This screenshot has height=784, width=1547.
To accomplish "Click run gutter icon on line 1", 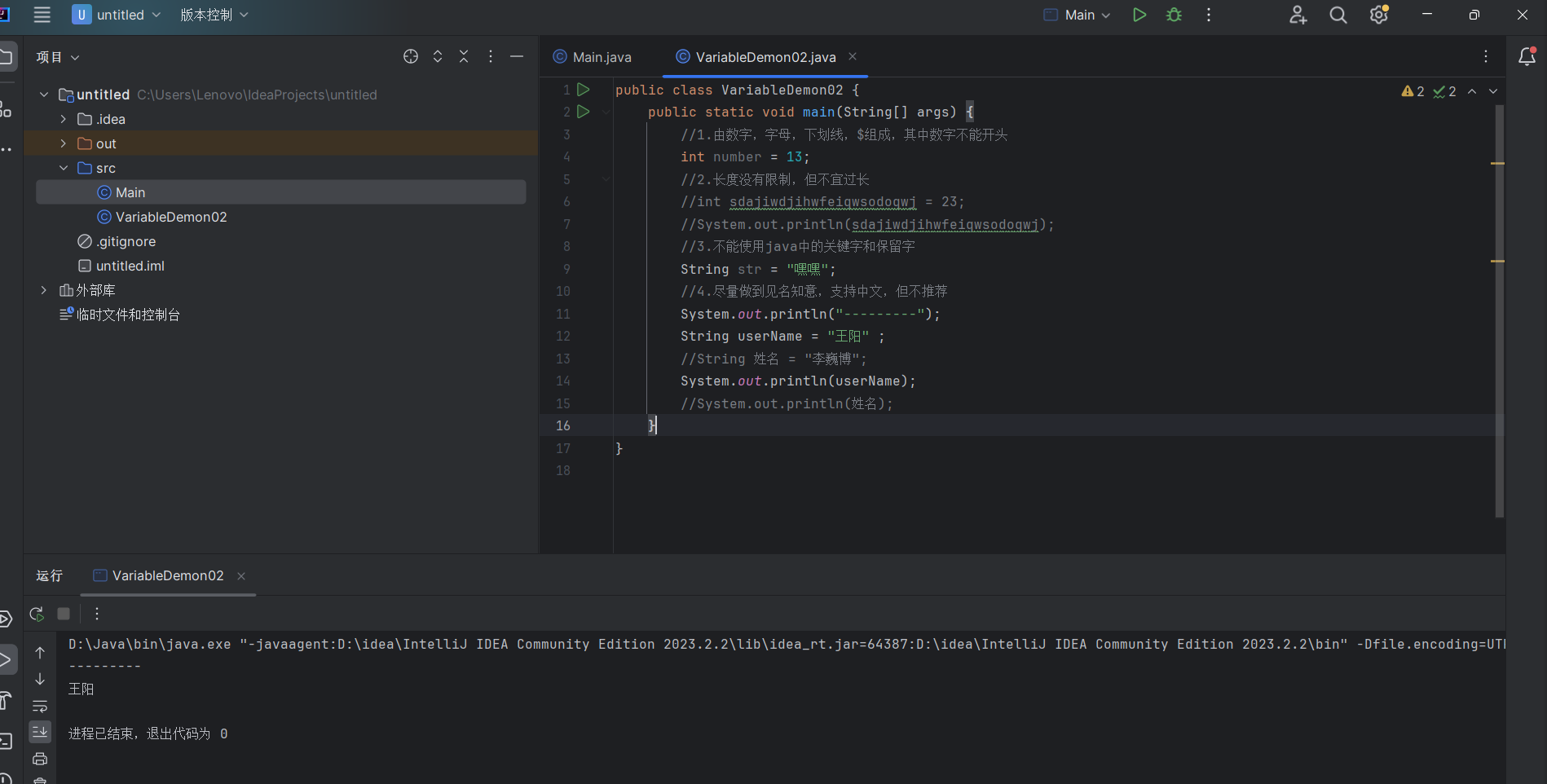I will point(584,89).
